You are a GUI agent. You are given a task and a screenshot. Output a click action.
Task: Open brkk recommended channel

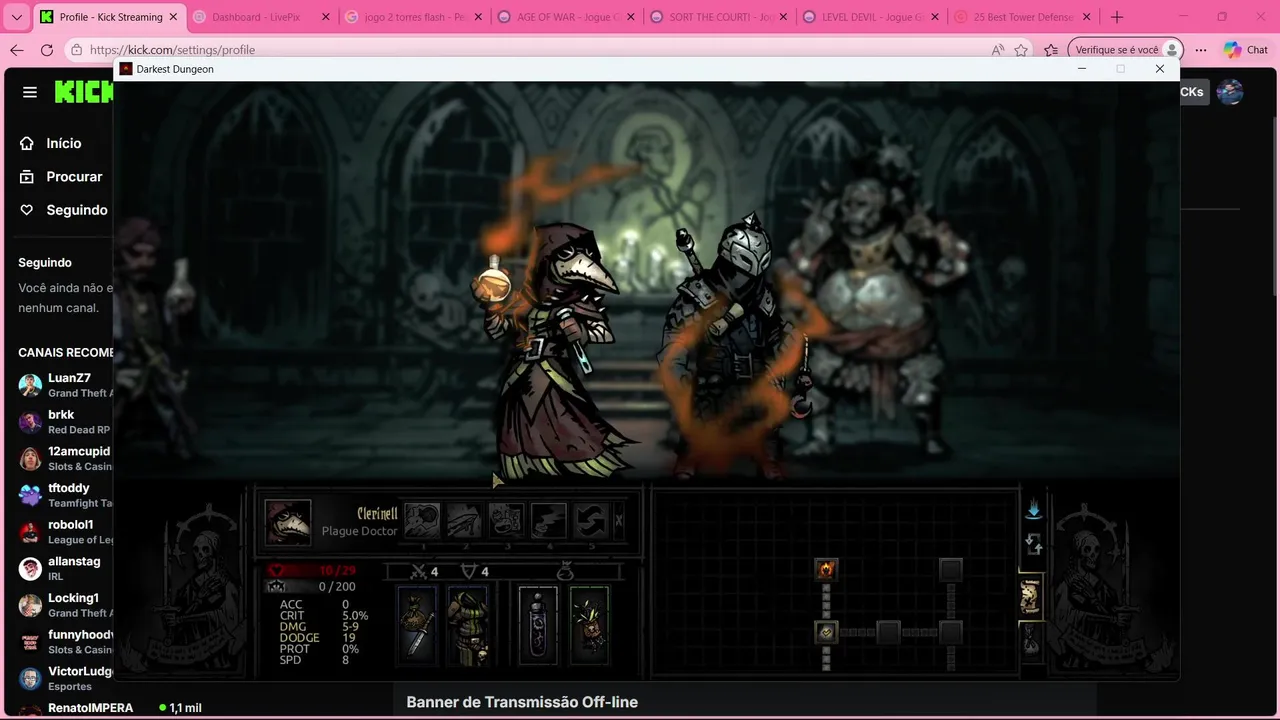click(x=65, y=422)
